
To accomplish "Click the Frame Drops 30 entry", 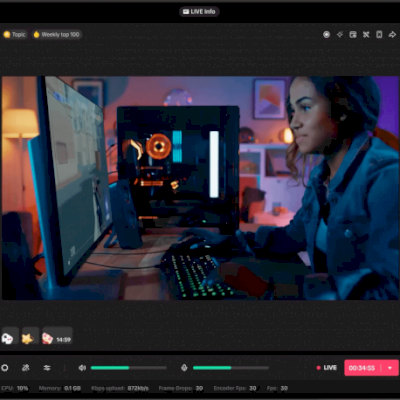I will point(181,388).
